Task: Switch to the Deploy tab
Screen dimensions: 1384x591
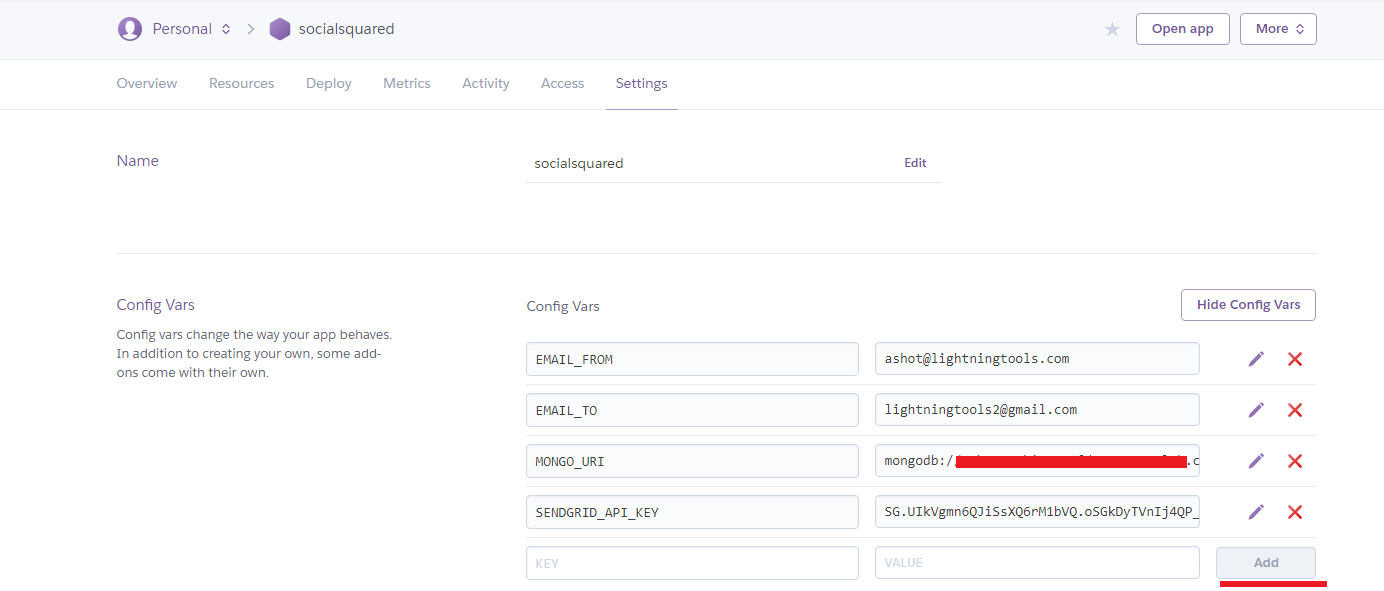Action: pyautogui.click(x=328, y=84)
